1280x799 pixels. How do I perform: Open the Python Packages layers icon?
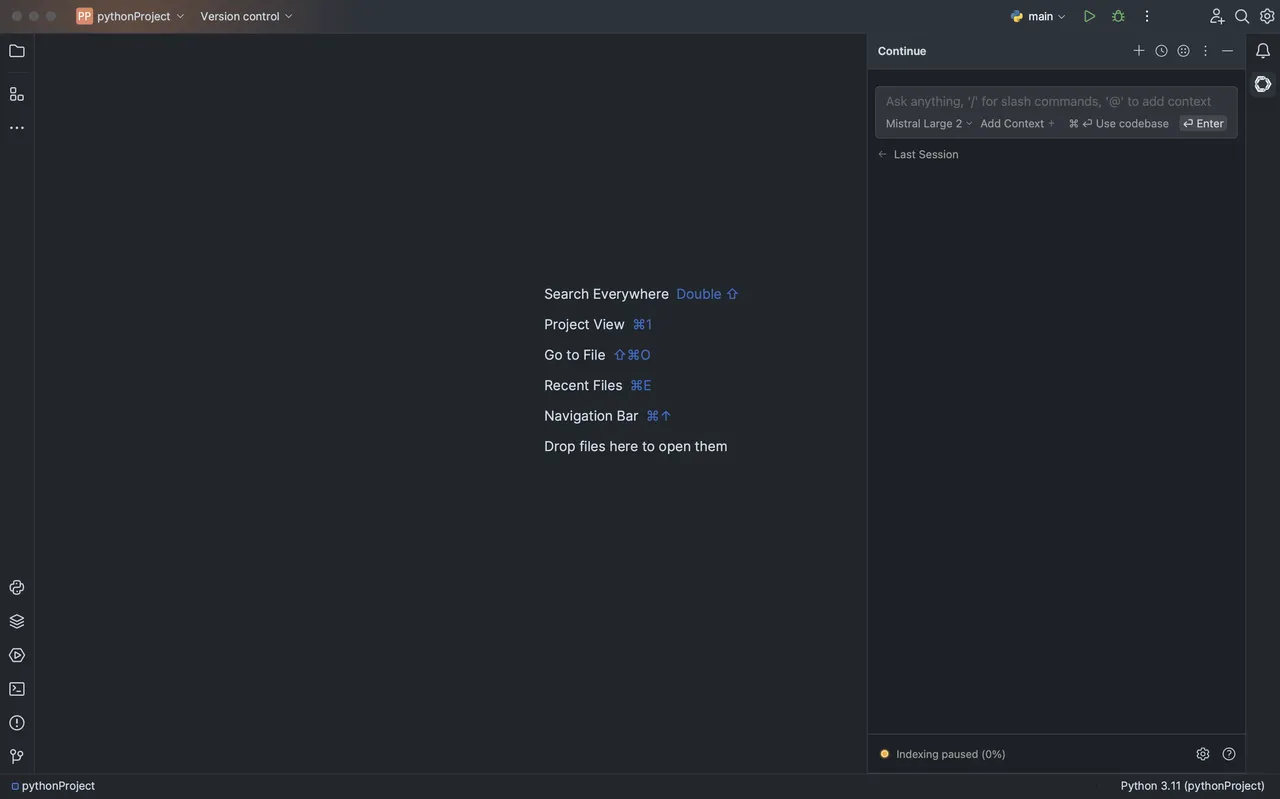[x=17, y=621]
